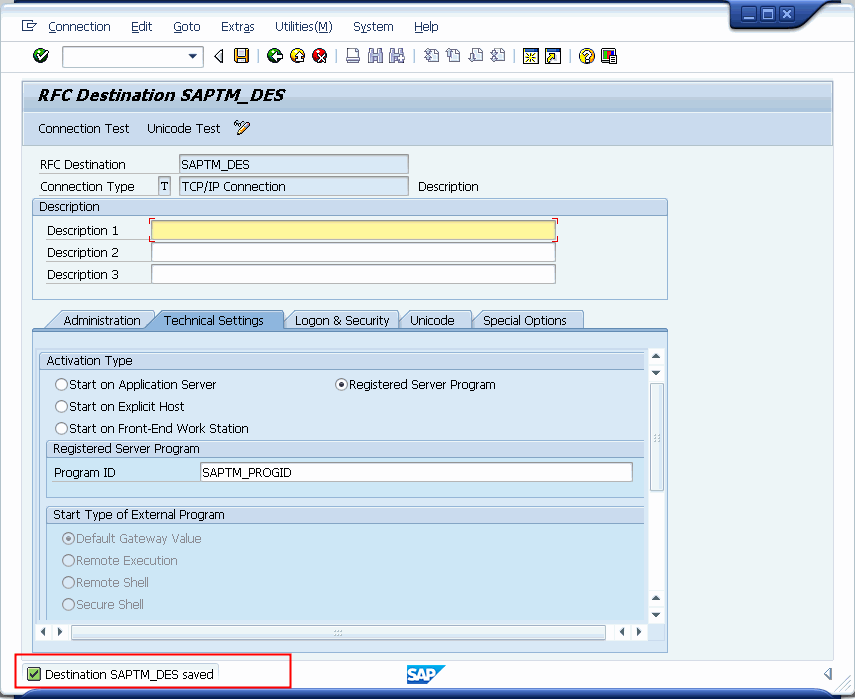The height and width of the screenshot is (699, 855).
Task: Click the green Back arrow icon
Action: click(x=275, y=56)
